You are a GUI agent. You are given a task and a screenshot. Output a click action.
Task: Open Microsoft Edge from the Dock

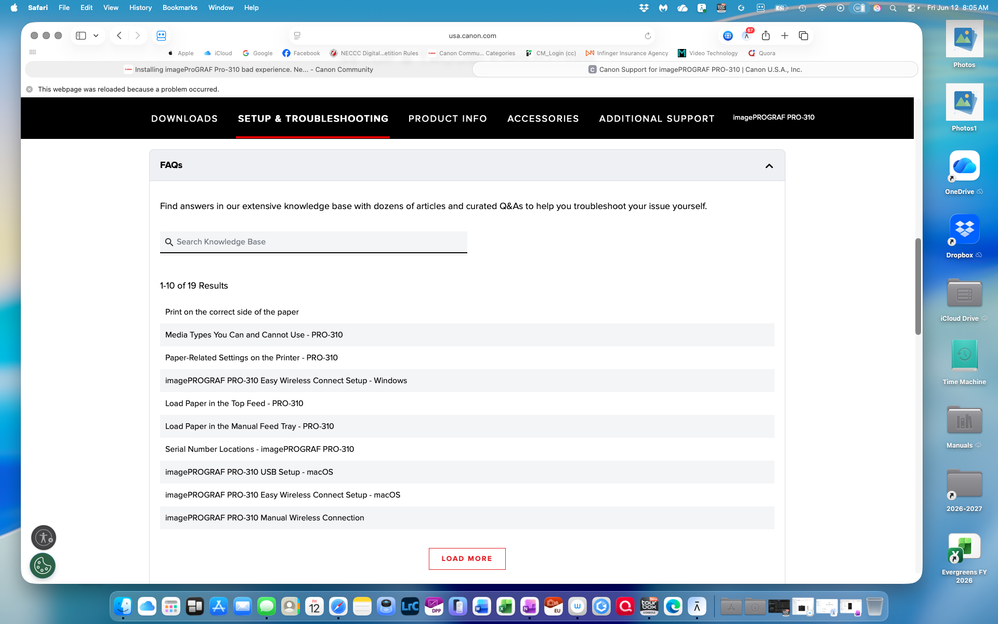(x=673, y=606)
